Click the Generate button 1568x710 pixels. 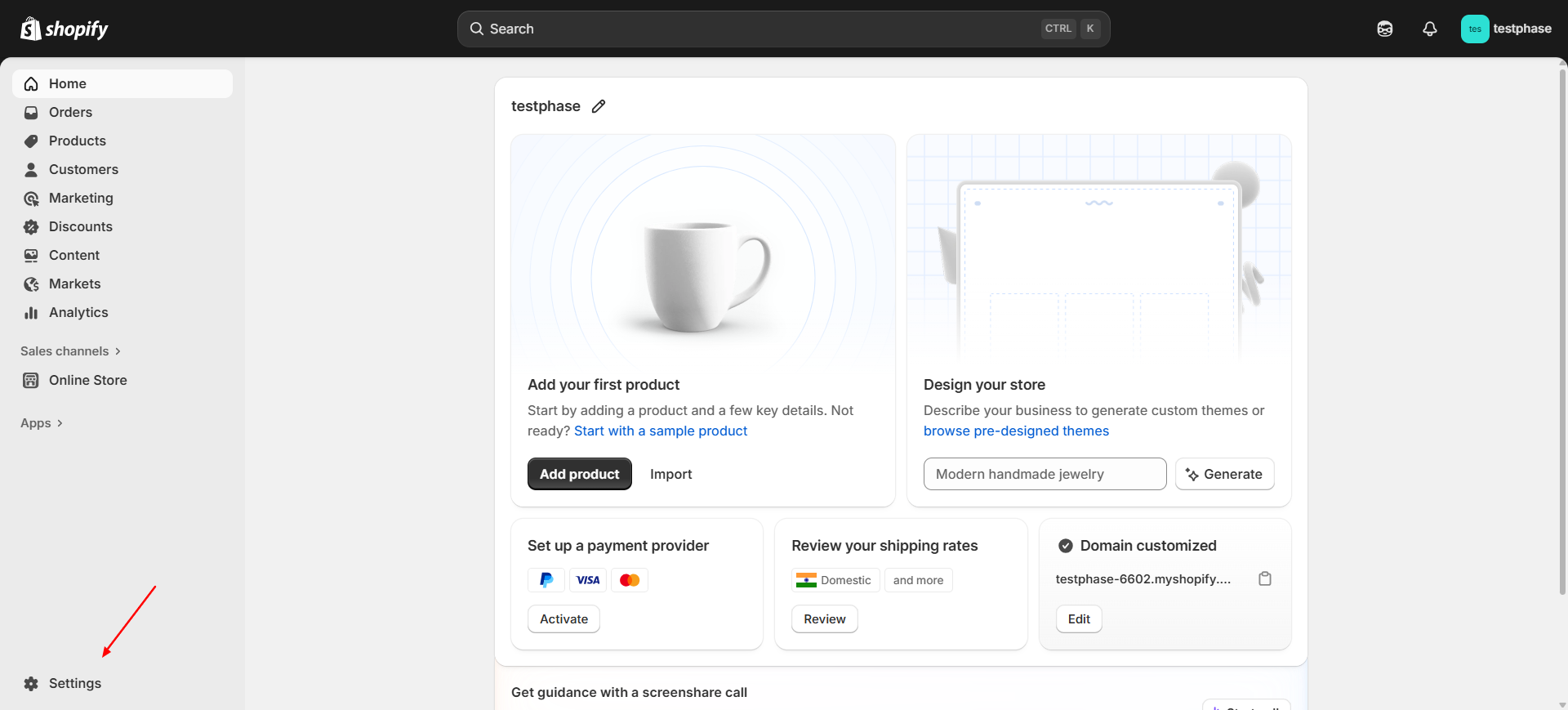pos(1225,474)
